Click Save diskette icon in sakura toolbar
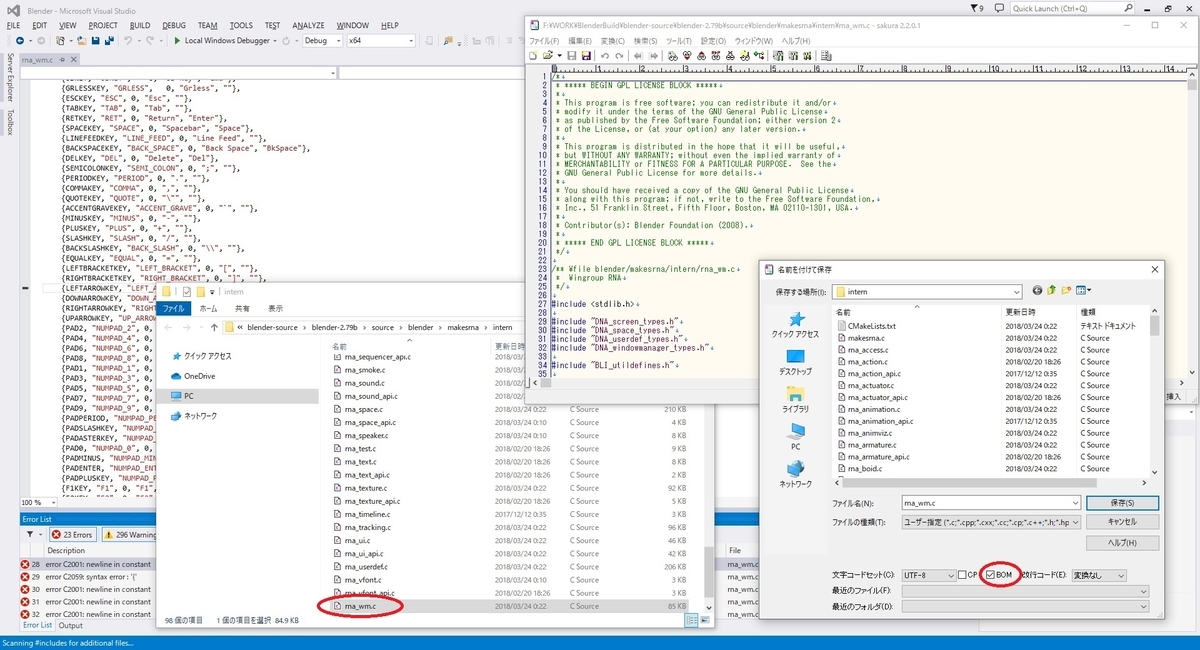Viewport: 1200px width, 650px height. (x=572, y=55)
